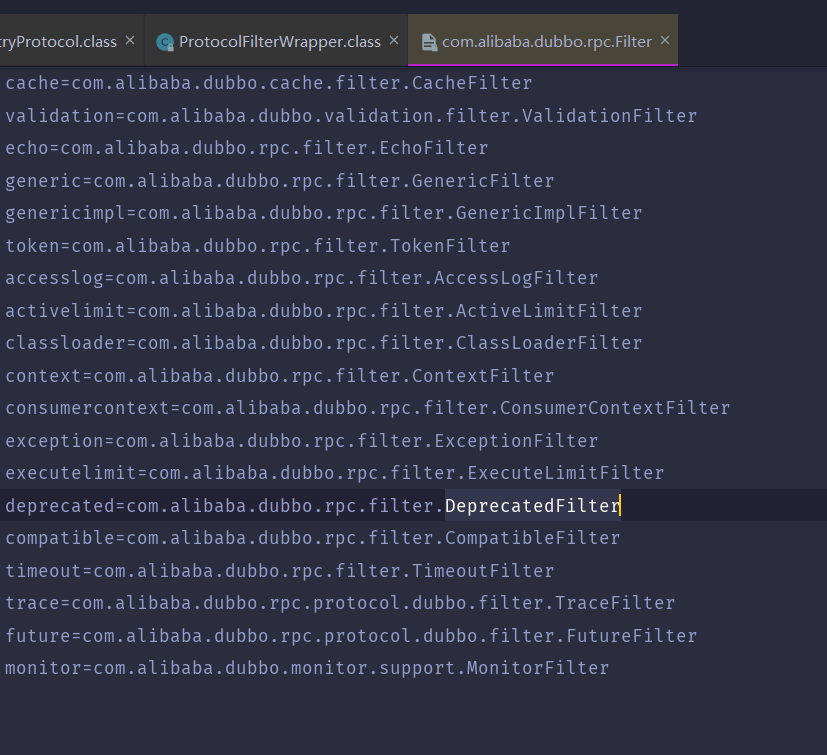Close the ProtocolFilterWrapper.class tab

[x=394, y=41]
